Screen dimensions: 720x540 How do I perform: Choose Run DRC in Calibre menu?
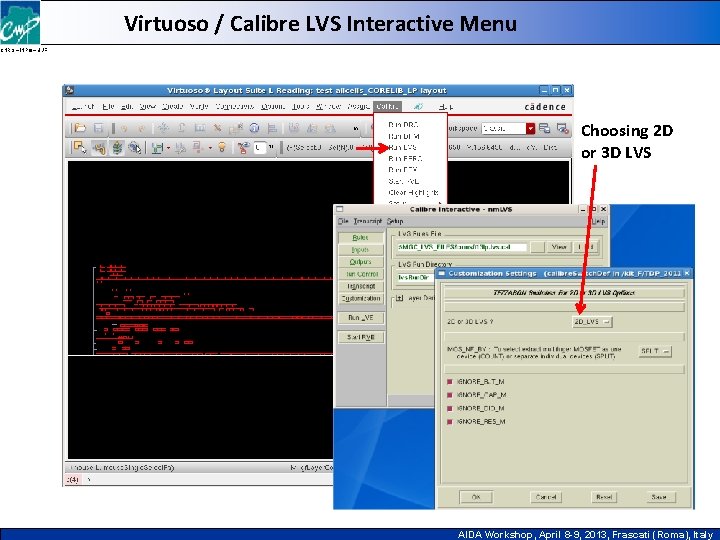pos(403,124)
